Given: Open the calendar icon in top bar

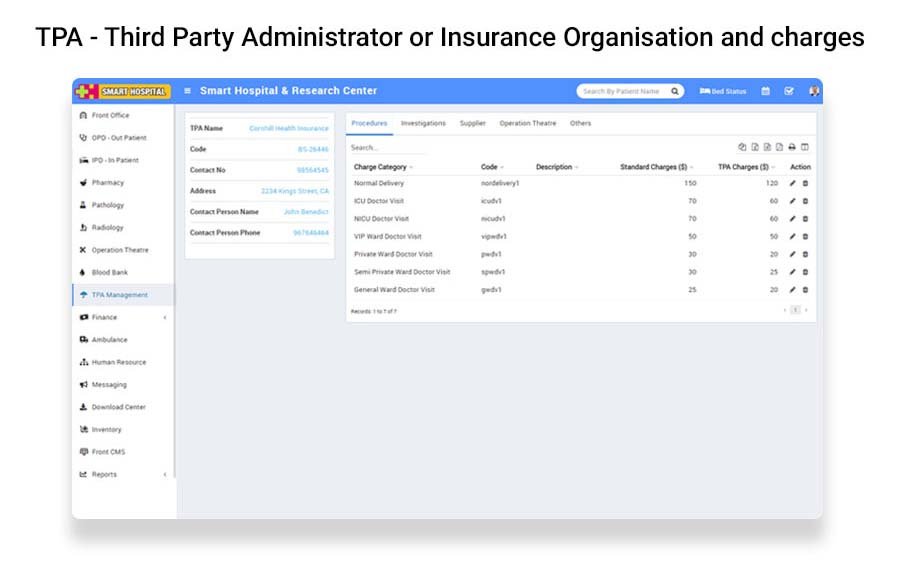Looking at the screenshot, I should tap(766, 91).
